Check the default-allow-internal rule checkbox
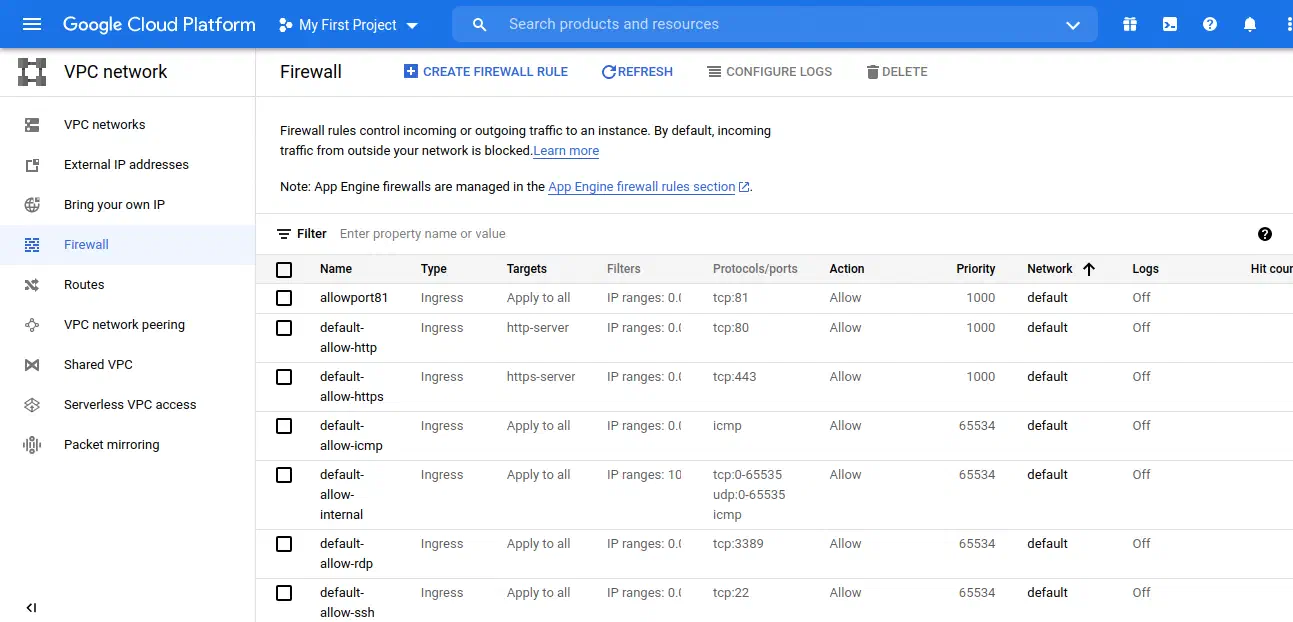The image size is (1293, 622). coord(284,475)
